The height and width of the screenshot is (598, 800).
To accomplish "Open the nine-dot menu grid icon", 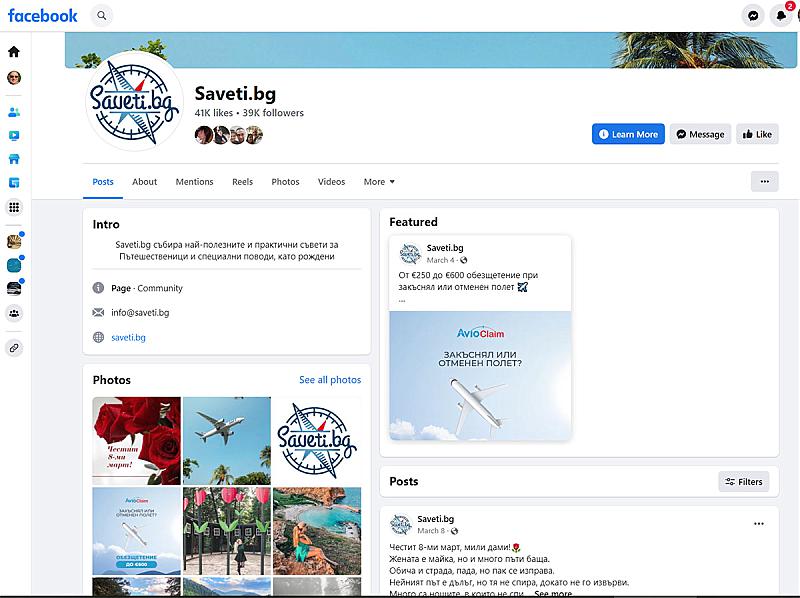I will pyautogui.click(x=14, y=207).
